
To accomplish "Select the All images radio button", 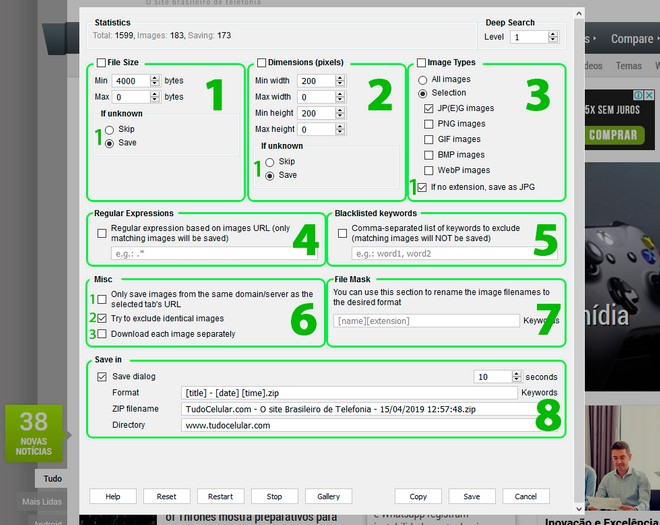I will tap(423, 78).
